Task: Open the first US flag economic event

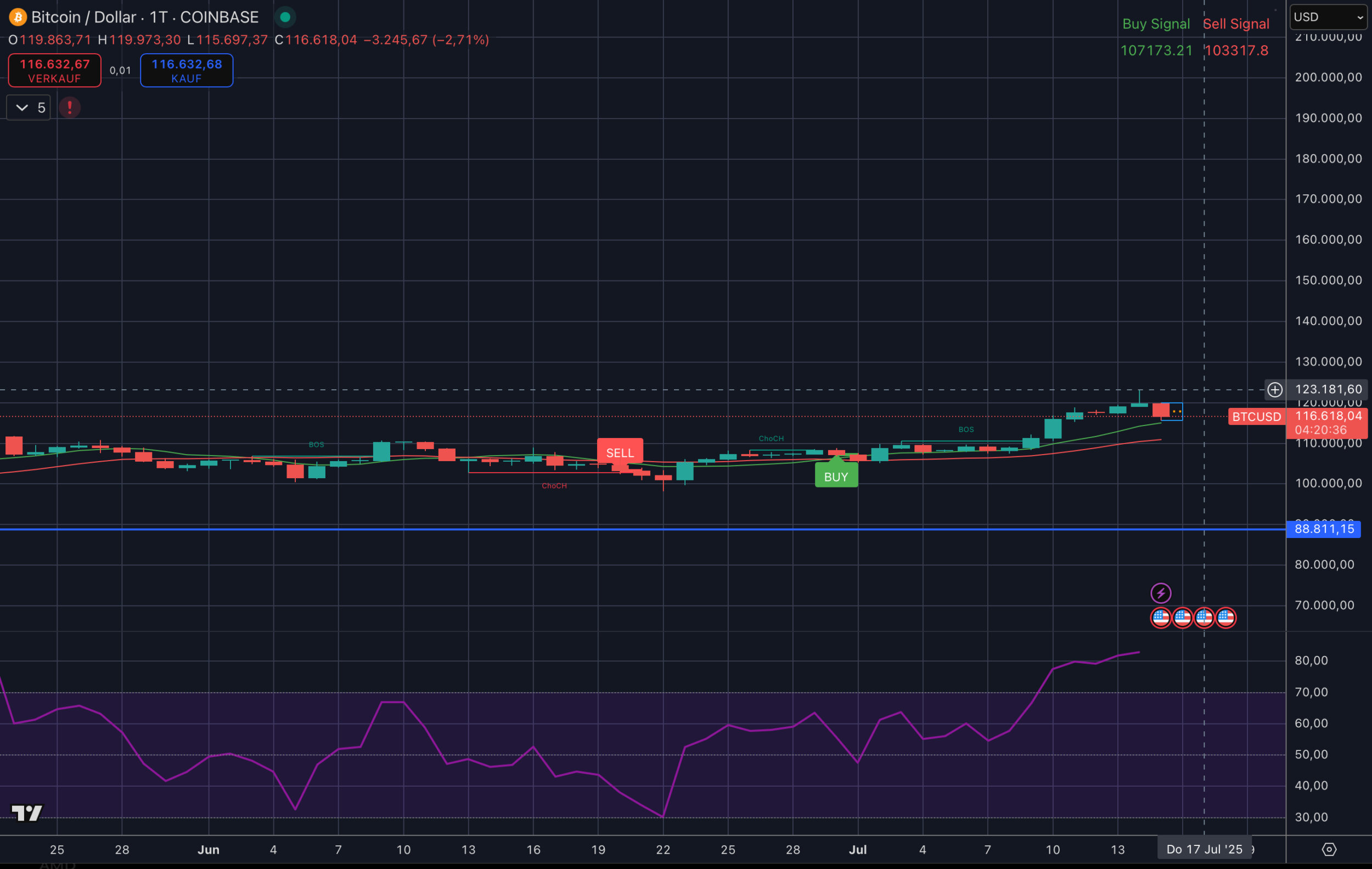Action: (x=1161, y=617)
